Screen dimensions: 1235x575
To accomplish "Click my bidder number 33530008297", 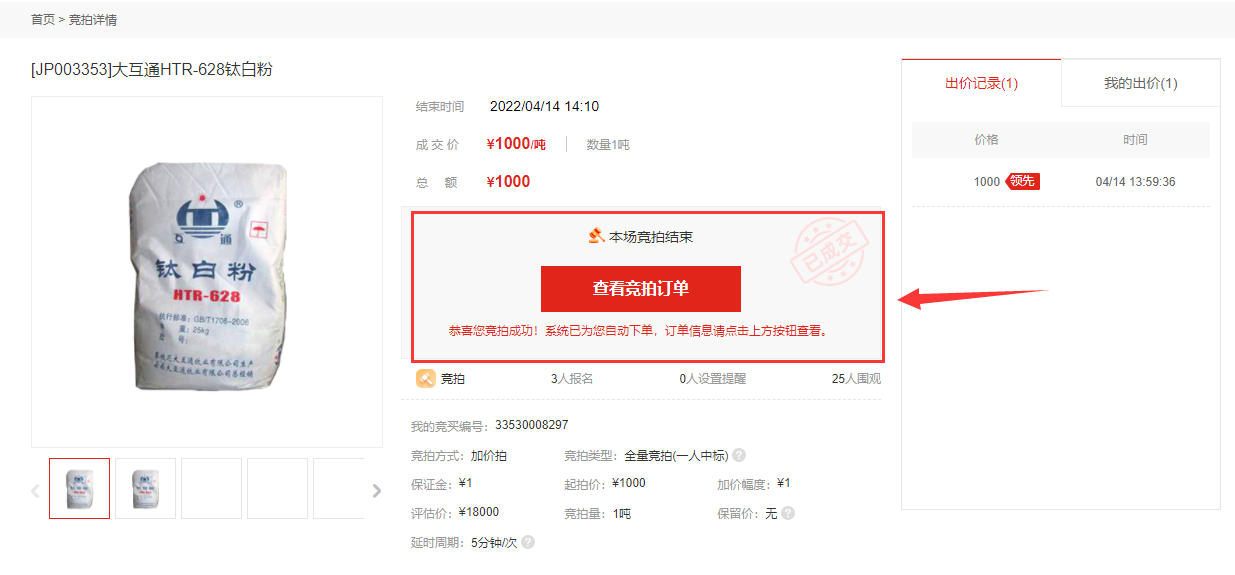I will [531, 425].
